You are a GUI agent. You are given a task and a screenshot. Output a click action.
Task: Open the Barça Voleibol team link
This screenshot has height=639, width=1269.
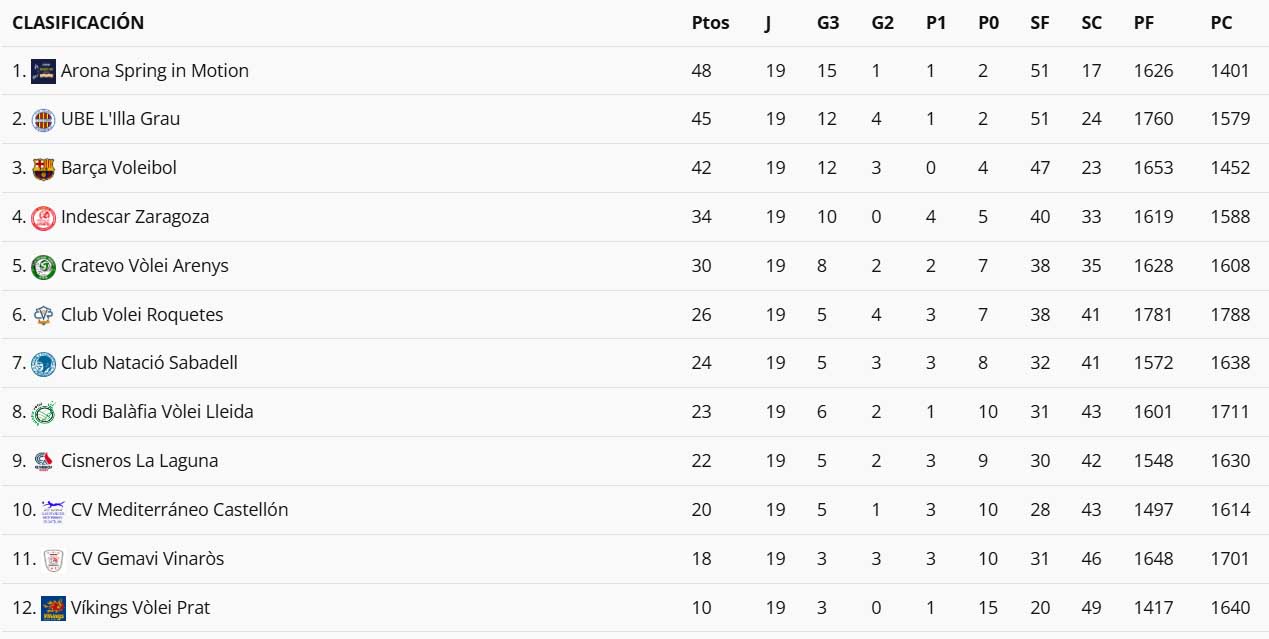(x=119, y=168)
